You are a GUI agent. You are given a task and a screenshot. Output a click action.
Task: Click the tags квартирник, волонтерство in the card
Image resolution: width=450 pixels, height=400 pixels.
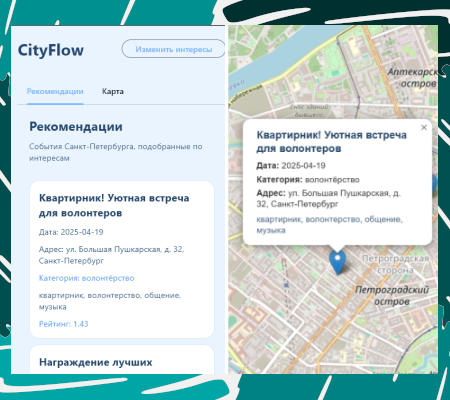coord(110,301)
